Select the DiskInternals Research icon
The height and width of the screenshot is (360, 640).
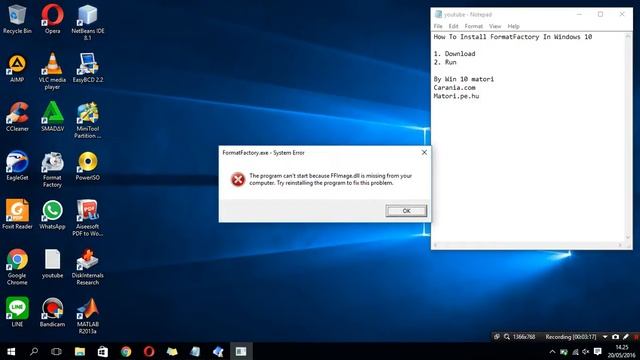pyautogui.click(x=87, y=267)
